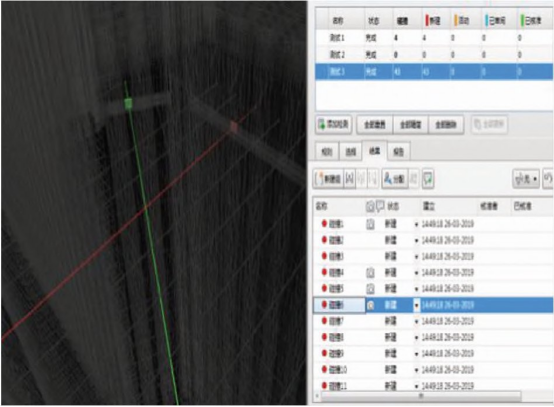Open status dropdown arrow for 碰撞4
Image resolution: width=554 pixels, height=407 pixels.
point(417,273)
